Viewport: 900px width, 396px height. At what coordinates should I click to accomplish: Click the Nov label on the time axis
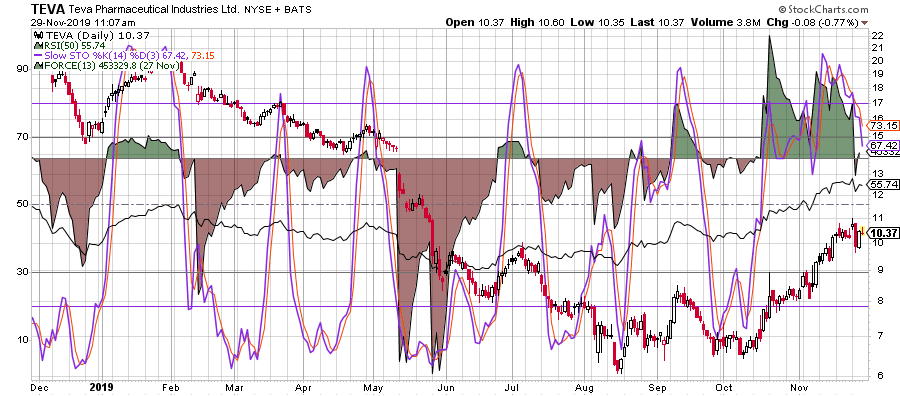800,387
